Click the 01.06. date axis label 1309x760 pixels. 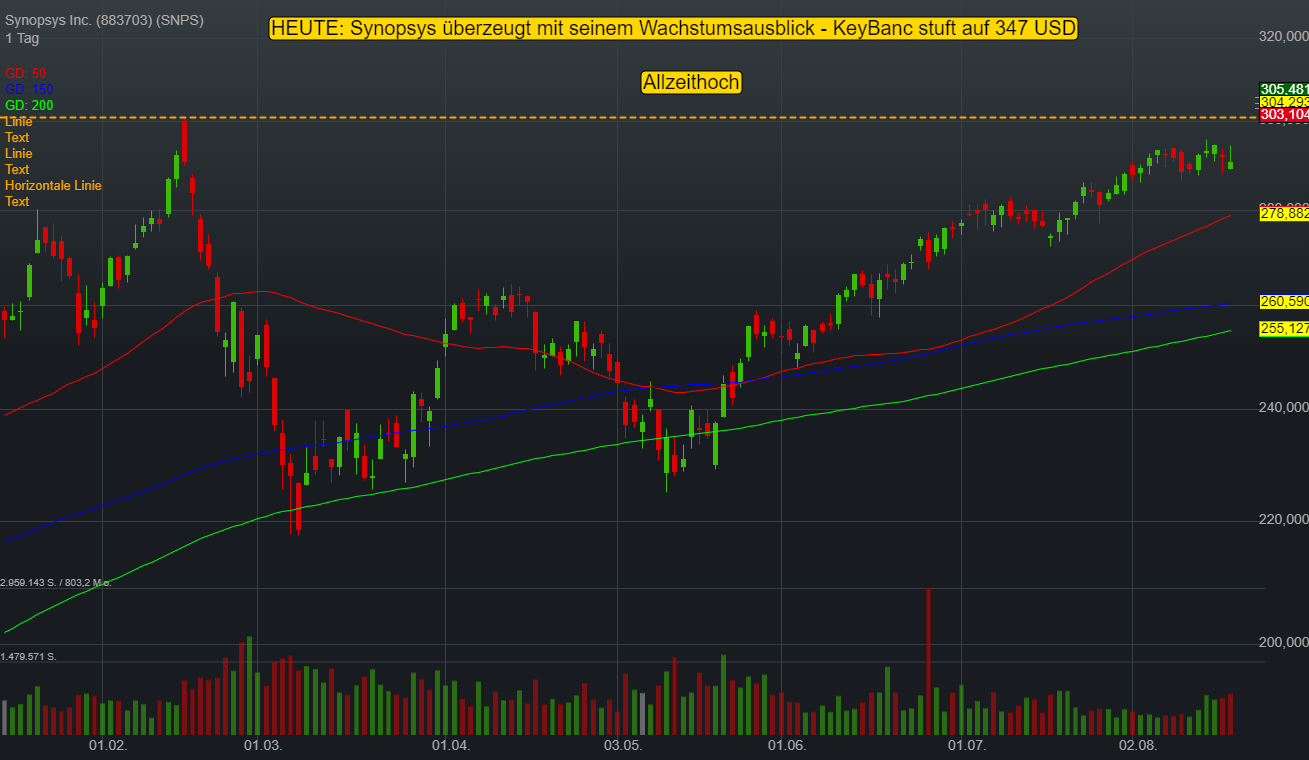point(787,746)
